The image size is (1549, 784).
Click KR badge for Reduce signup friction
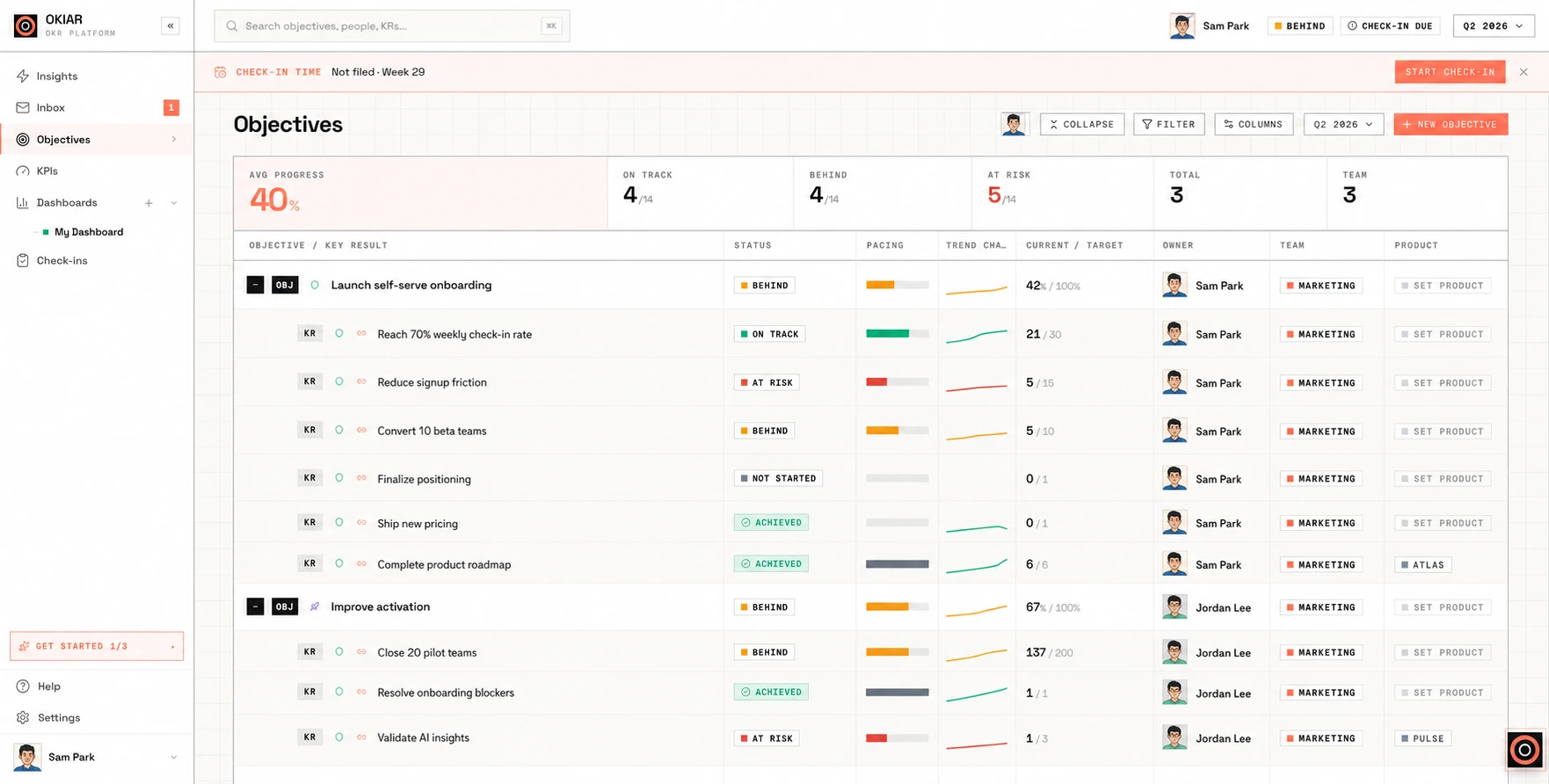(x=309, y=381)
